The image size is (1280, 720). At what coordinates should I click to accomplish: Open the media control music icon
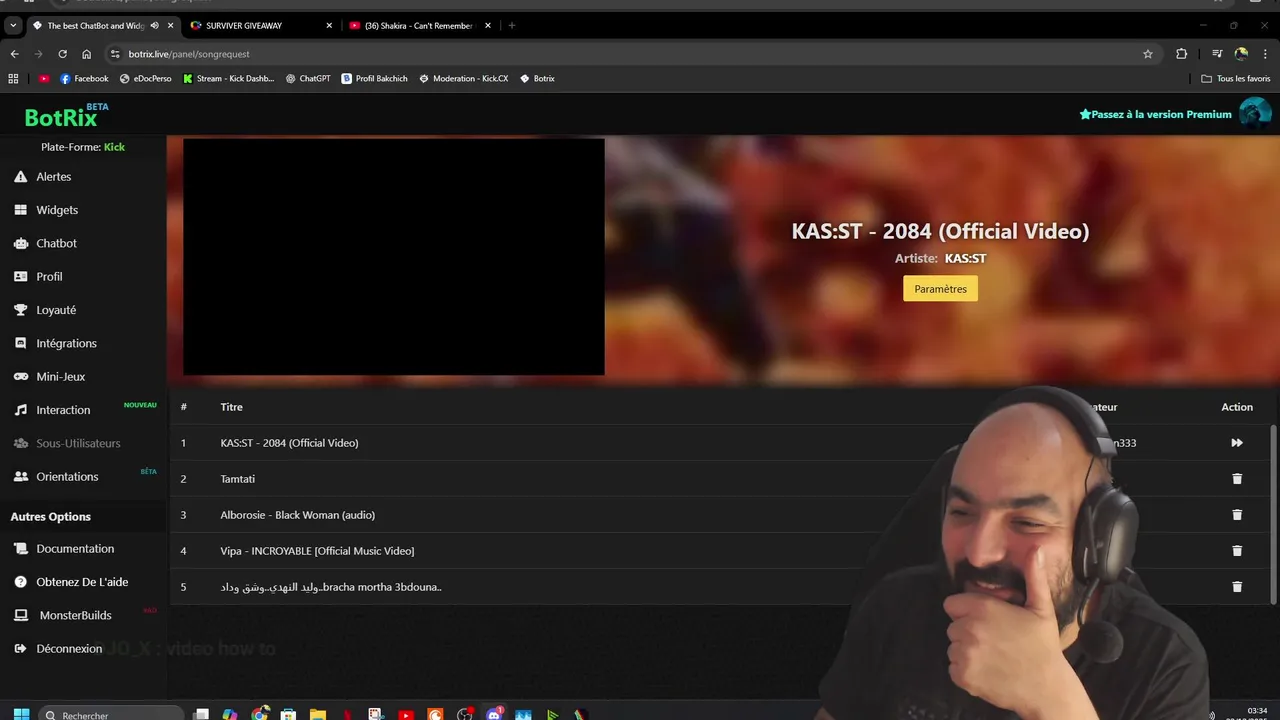coord(1217,54)
